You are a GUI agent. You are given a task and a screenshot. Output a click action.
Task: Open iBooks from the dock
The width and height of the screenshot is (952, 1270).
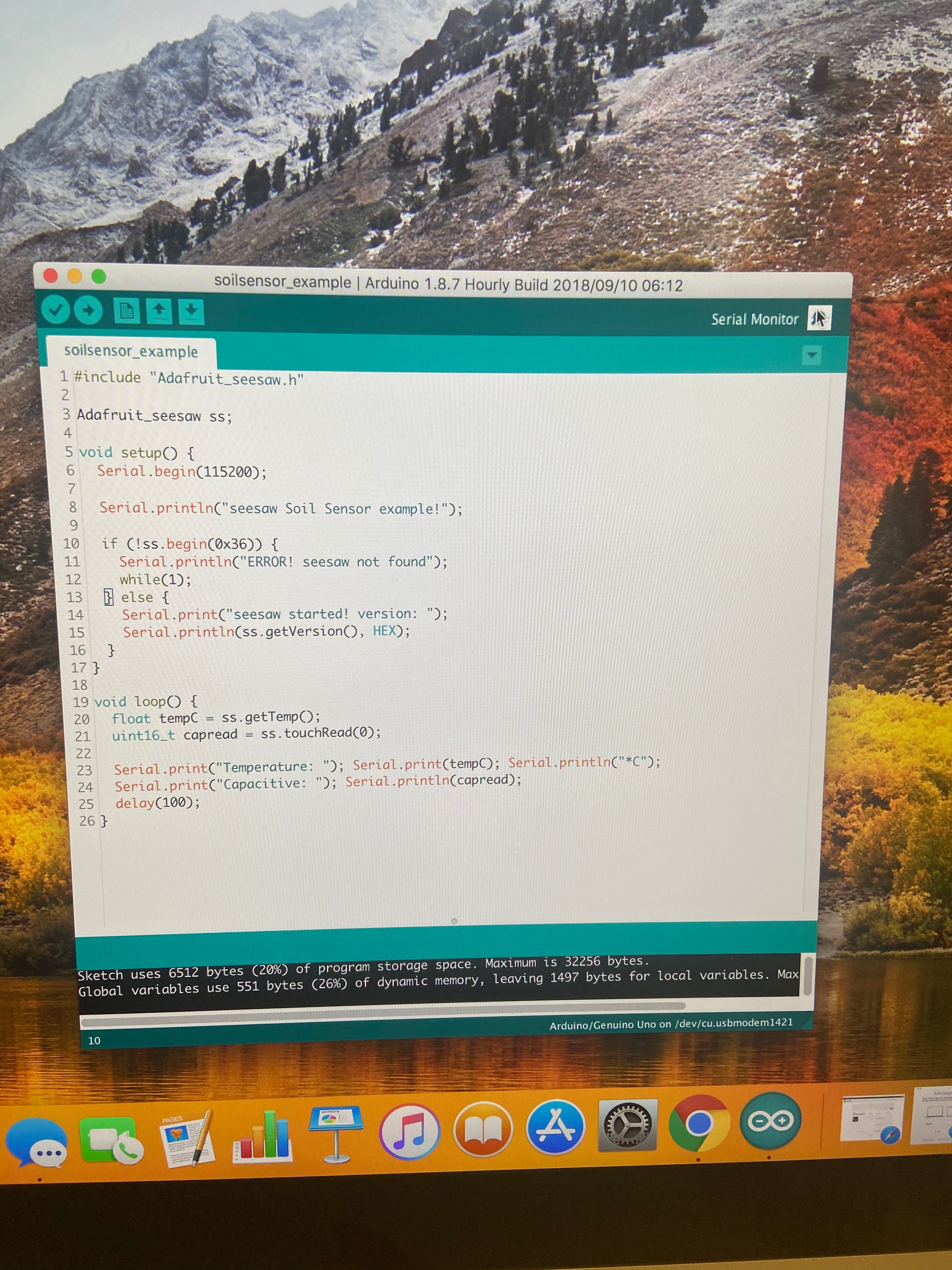click(483, 1129)
